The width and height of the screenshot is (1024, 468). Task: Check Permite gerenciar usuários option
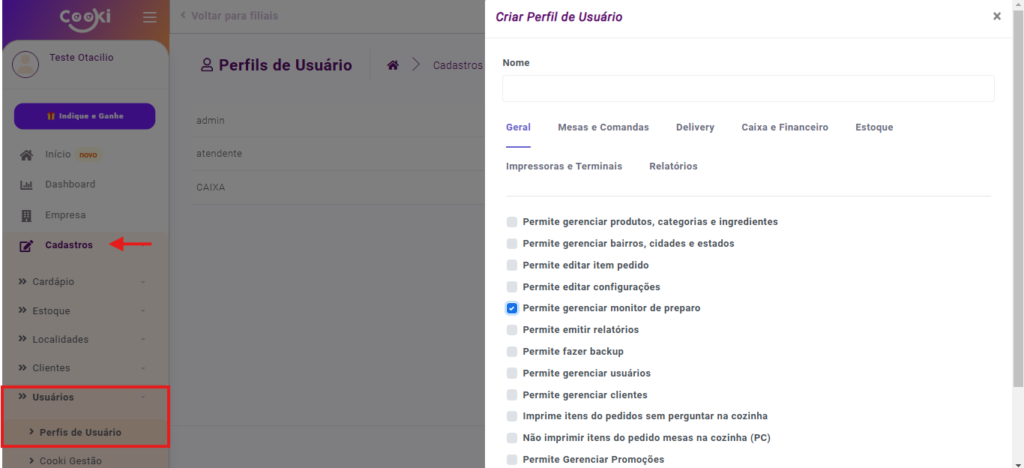(x=512, y=373)
